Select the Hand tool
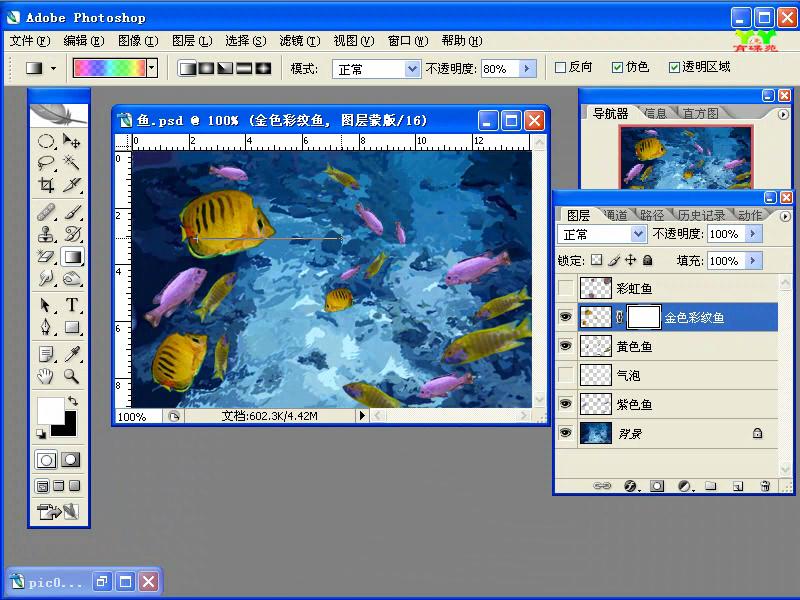This screenshot has width=800, height=600. [46, 376]
